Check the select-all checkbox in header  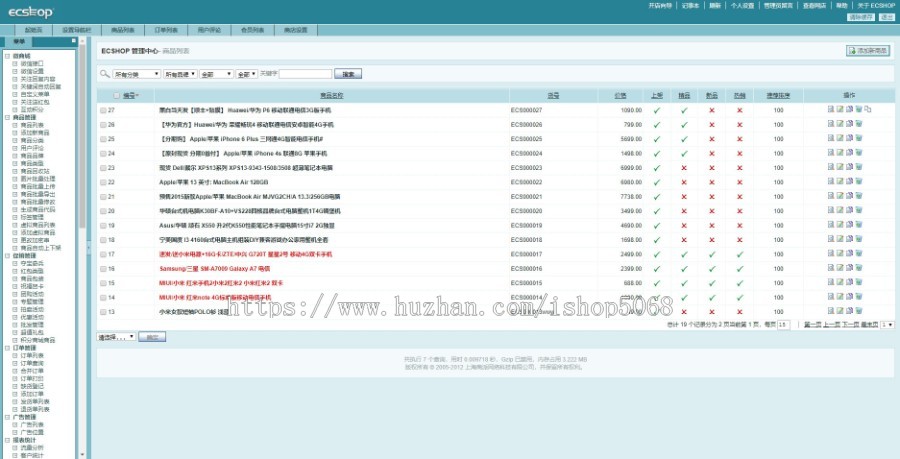[117, 95]
